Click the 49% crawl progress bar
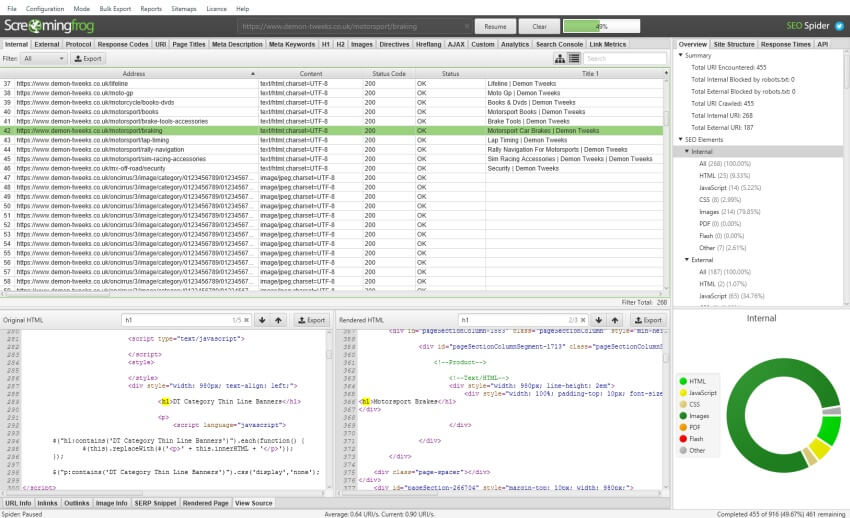Viewport: 850px width, 518px height. (601, 26)
